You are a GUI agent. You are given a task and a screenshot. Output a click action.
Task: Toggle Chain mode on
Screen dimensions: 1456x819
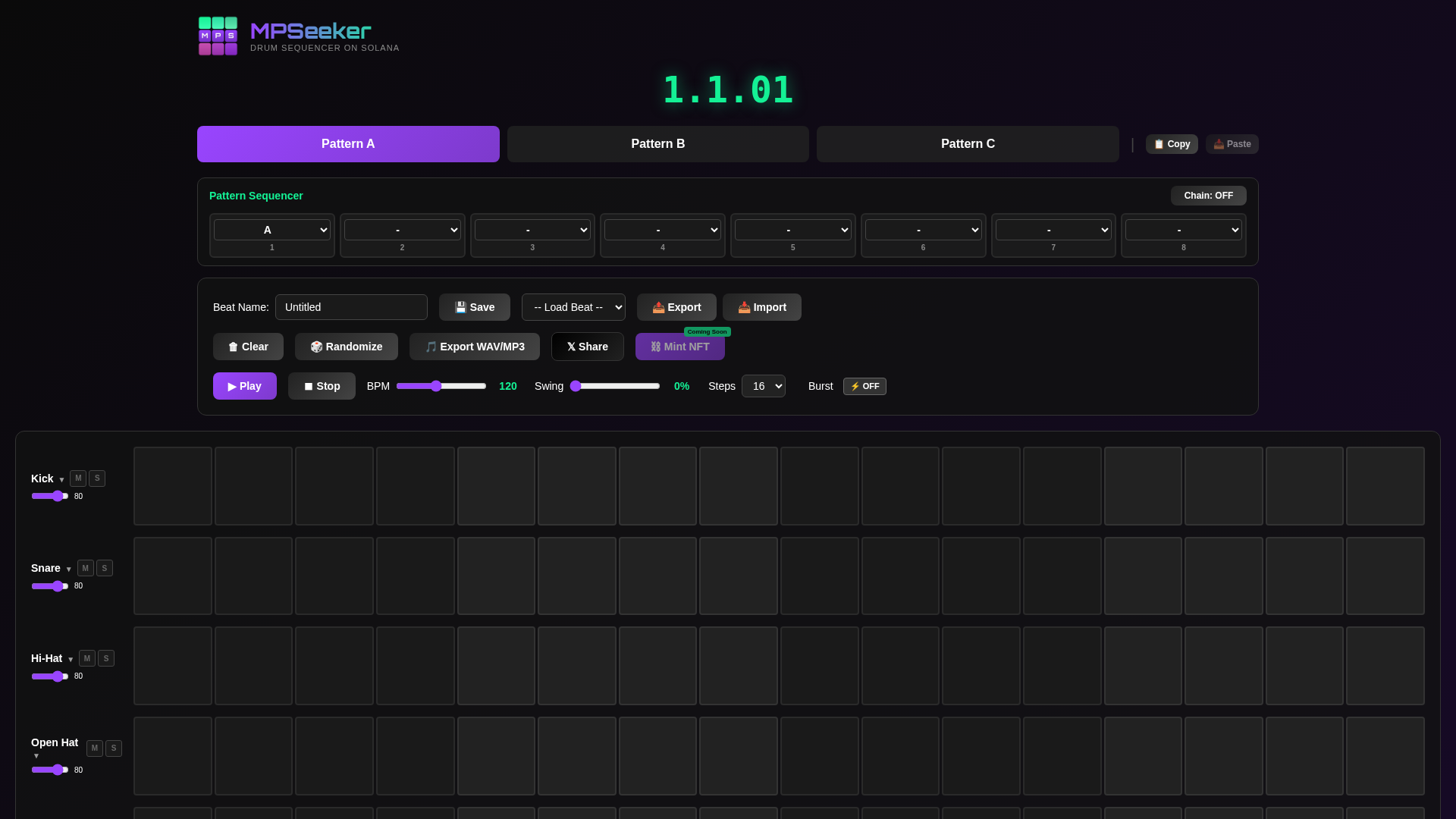(1209, 196)
